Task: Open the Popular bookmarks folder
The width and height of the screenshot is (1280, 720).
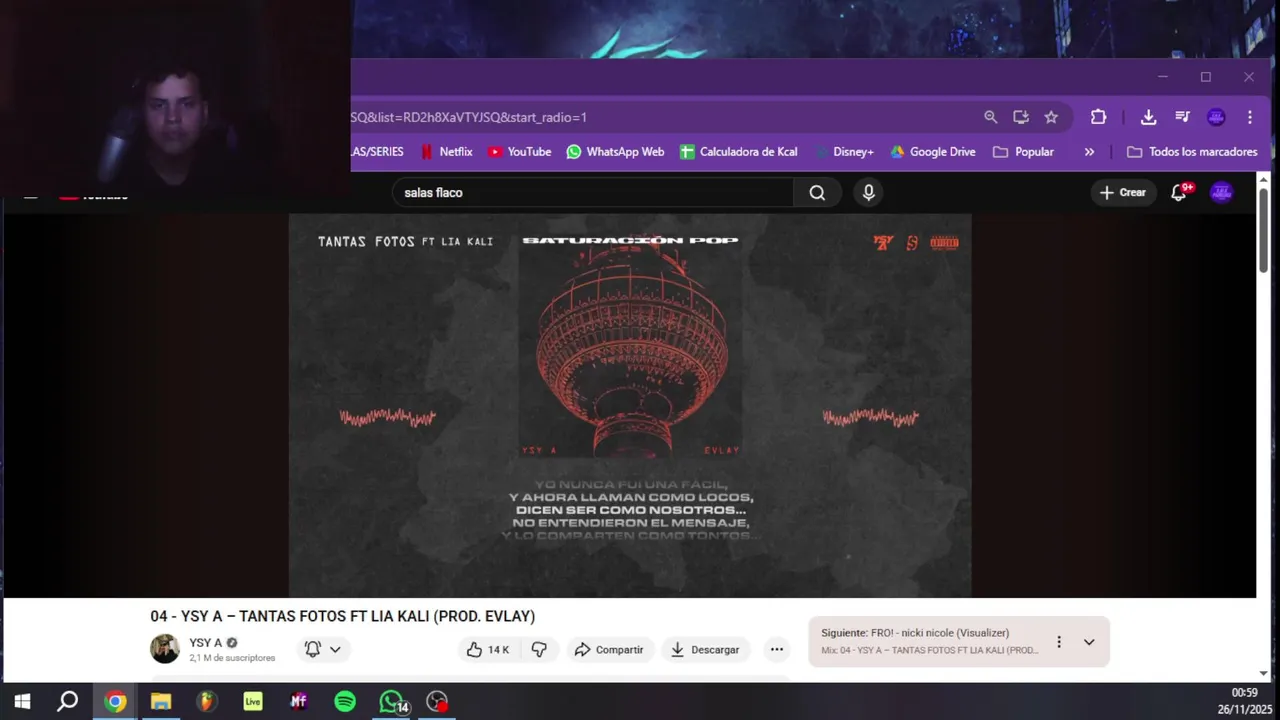Action: (1023, 152)
